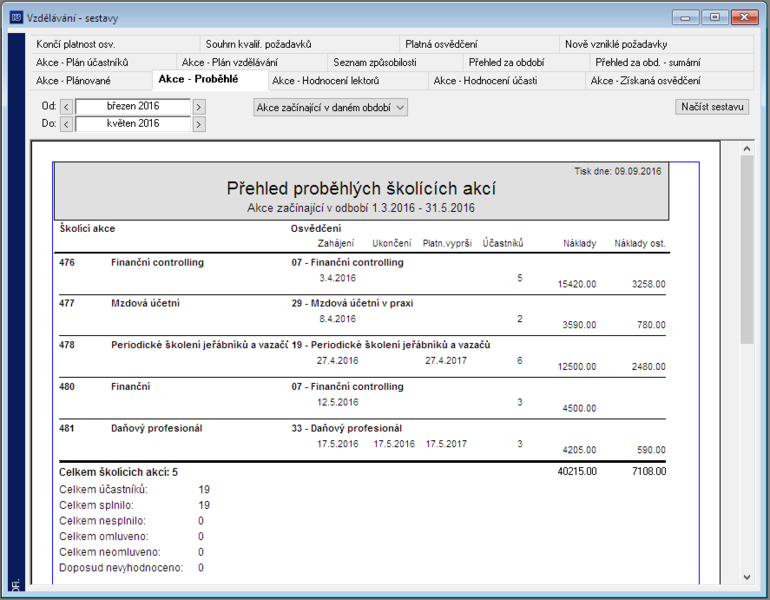770x600 pixels.
Task: Click the Školící akce column header
Action: 87,229
